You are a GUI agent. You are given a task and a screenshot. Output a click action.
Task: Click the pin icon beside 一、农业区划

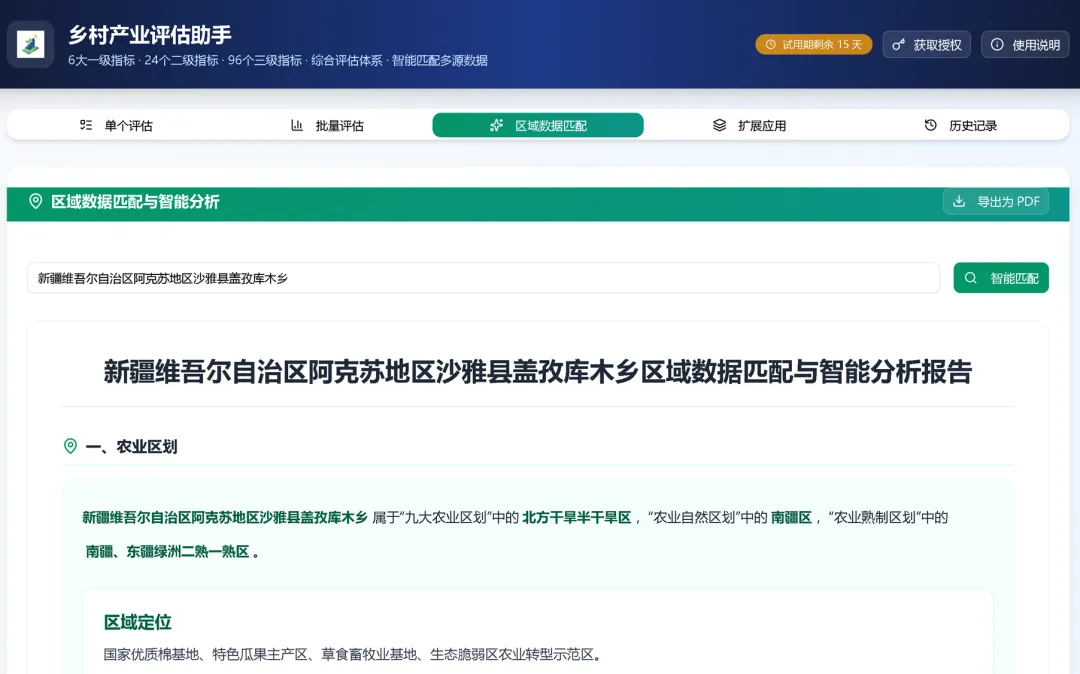coord(70,446)
